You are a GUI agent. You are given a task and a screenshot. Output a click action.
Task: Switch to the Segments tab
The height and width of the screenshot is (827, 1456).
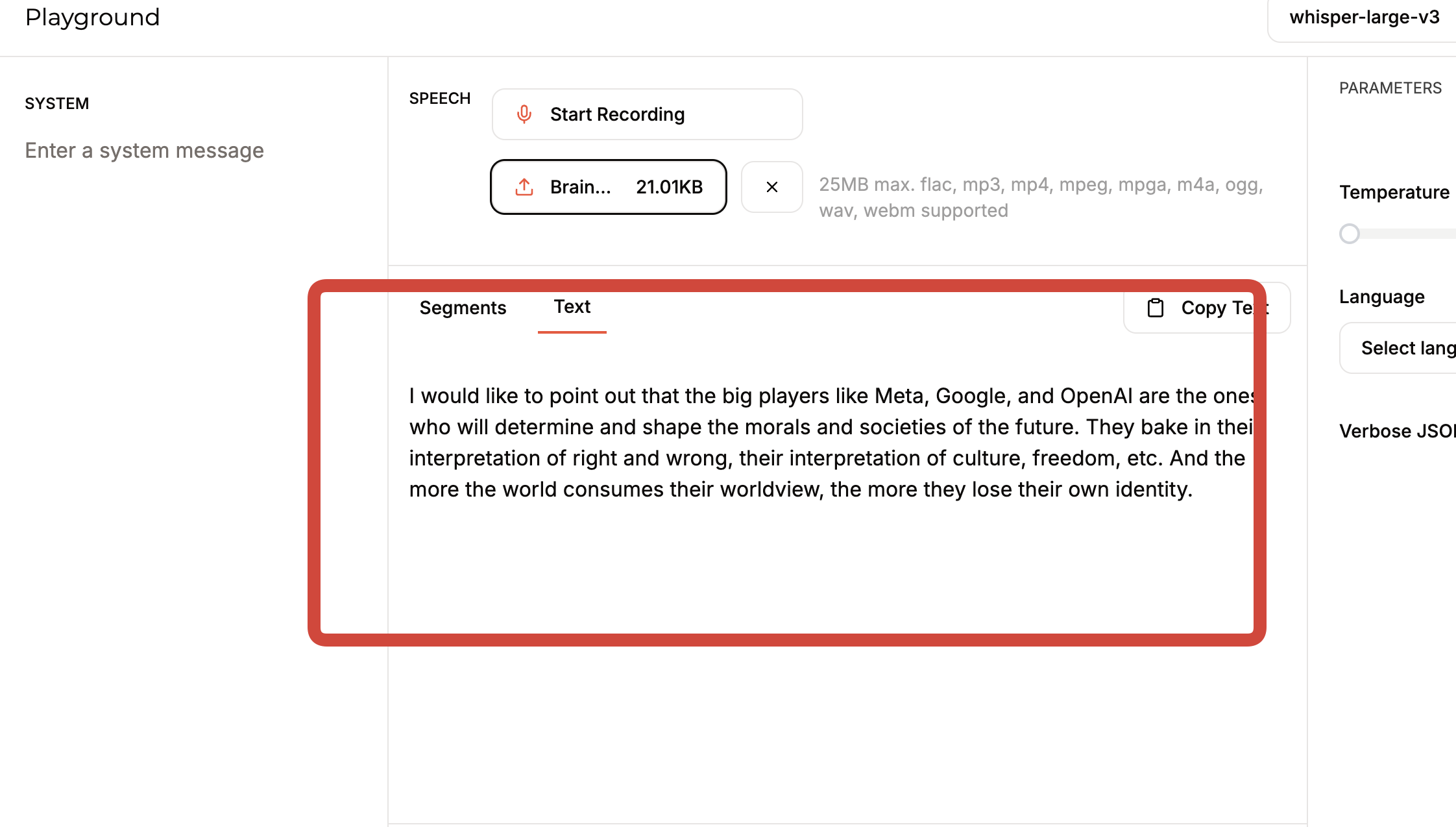[x=463, y=308]
